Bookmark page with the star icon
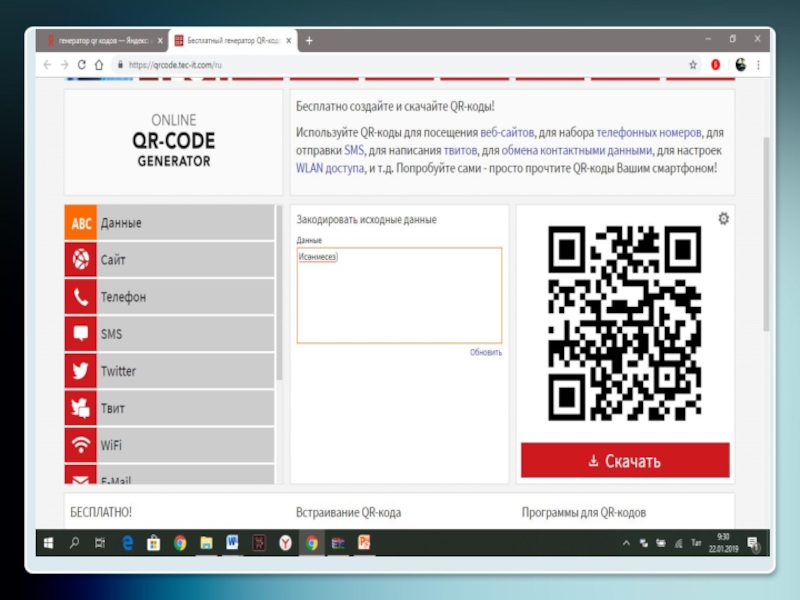The height and width of the screenshot is (600, 800). (693, 64)
